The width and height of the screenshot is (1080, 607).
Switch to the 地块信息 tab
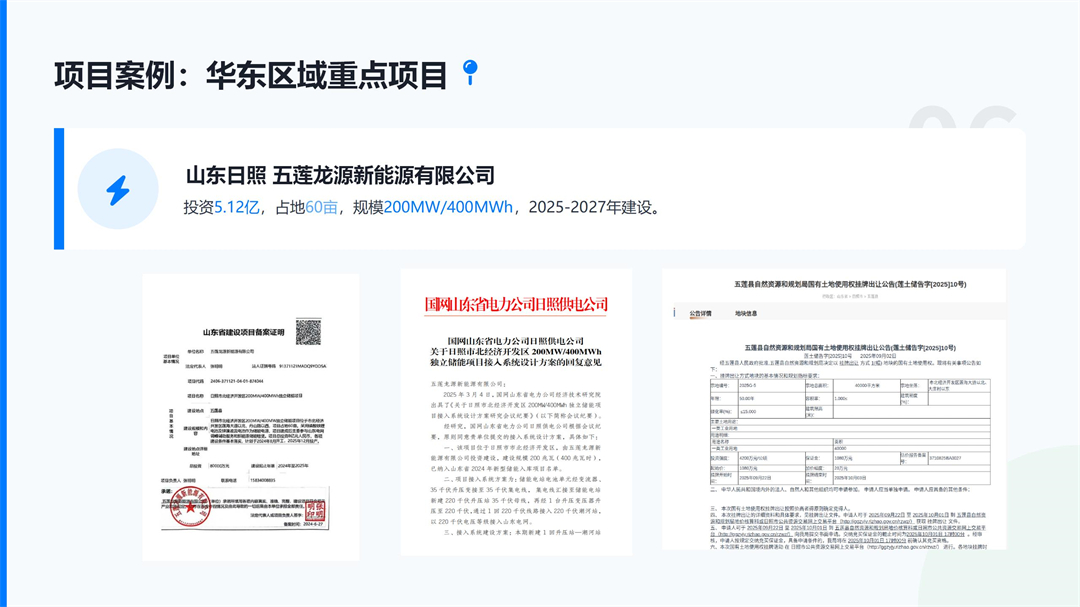[x=747, y=313]
